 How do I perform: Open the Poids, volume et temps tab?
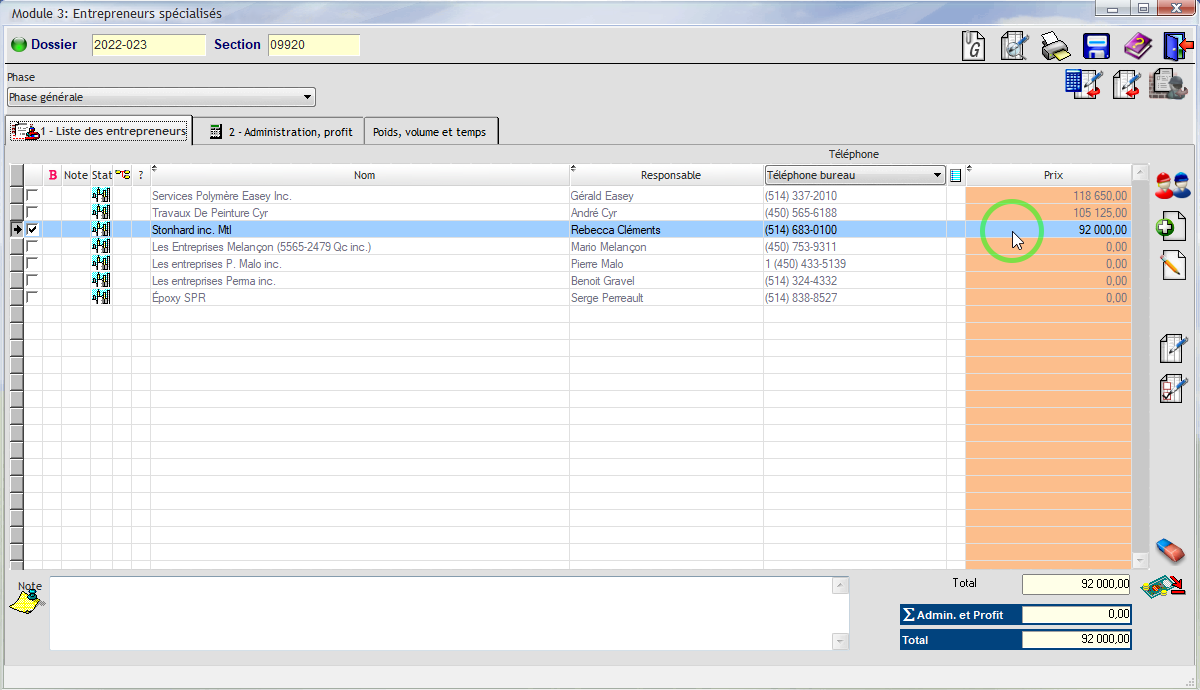[429, 132]
